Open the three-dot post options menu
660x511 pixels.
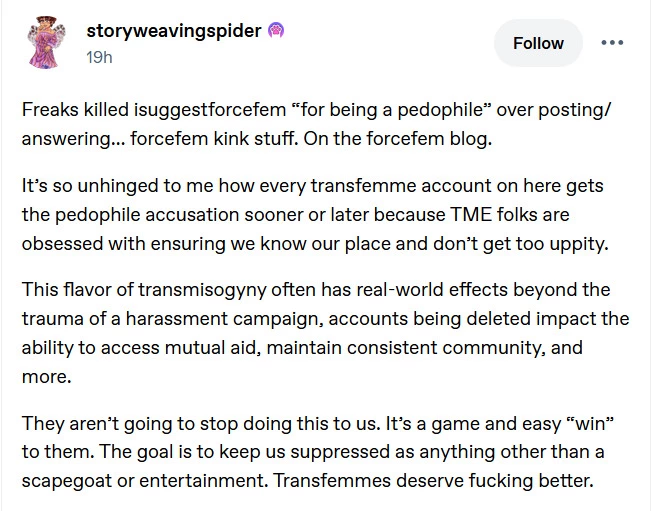[x=612, y=43]
